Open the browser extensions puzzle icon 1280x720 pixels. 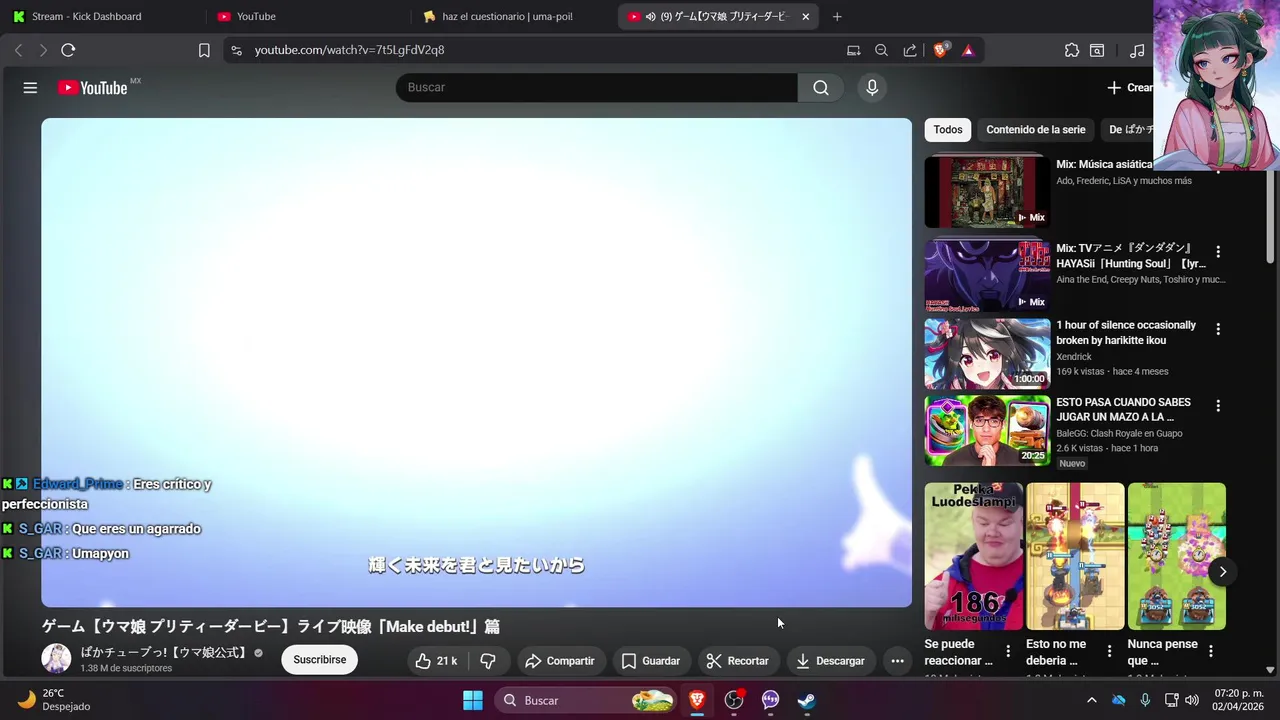pyautogui.click(x=1072, y=50)
